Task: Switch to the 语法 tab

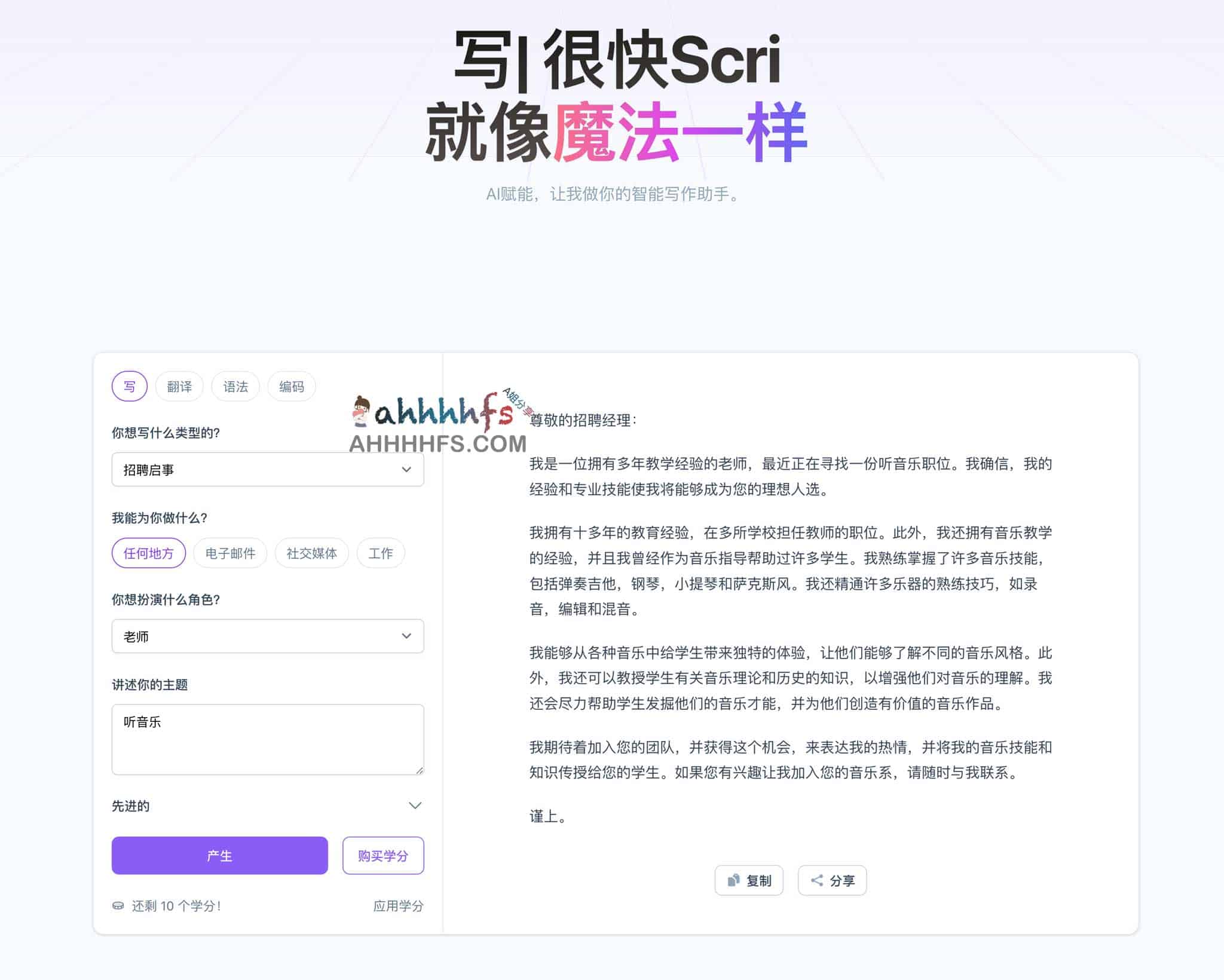Action: point(235,387)
